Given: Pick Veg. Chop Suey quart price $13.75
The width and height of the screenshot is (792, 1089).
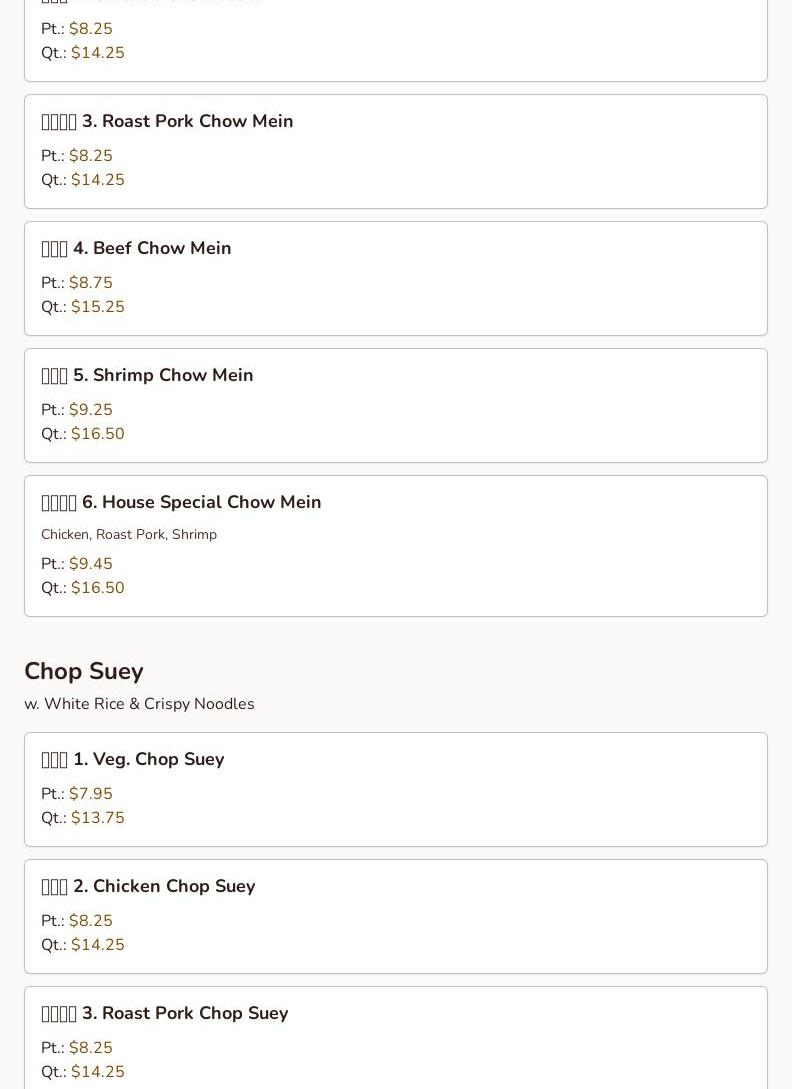Looking at the screenshot, I should 98,818.
